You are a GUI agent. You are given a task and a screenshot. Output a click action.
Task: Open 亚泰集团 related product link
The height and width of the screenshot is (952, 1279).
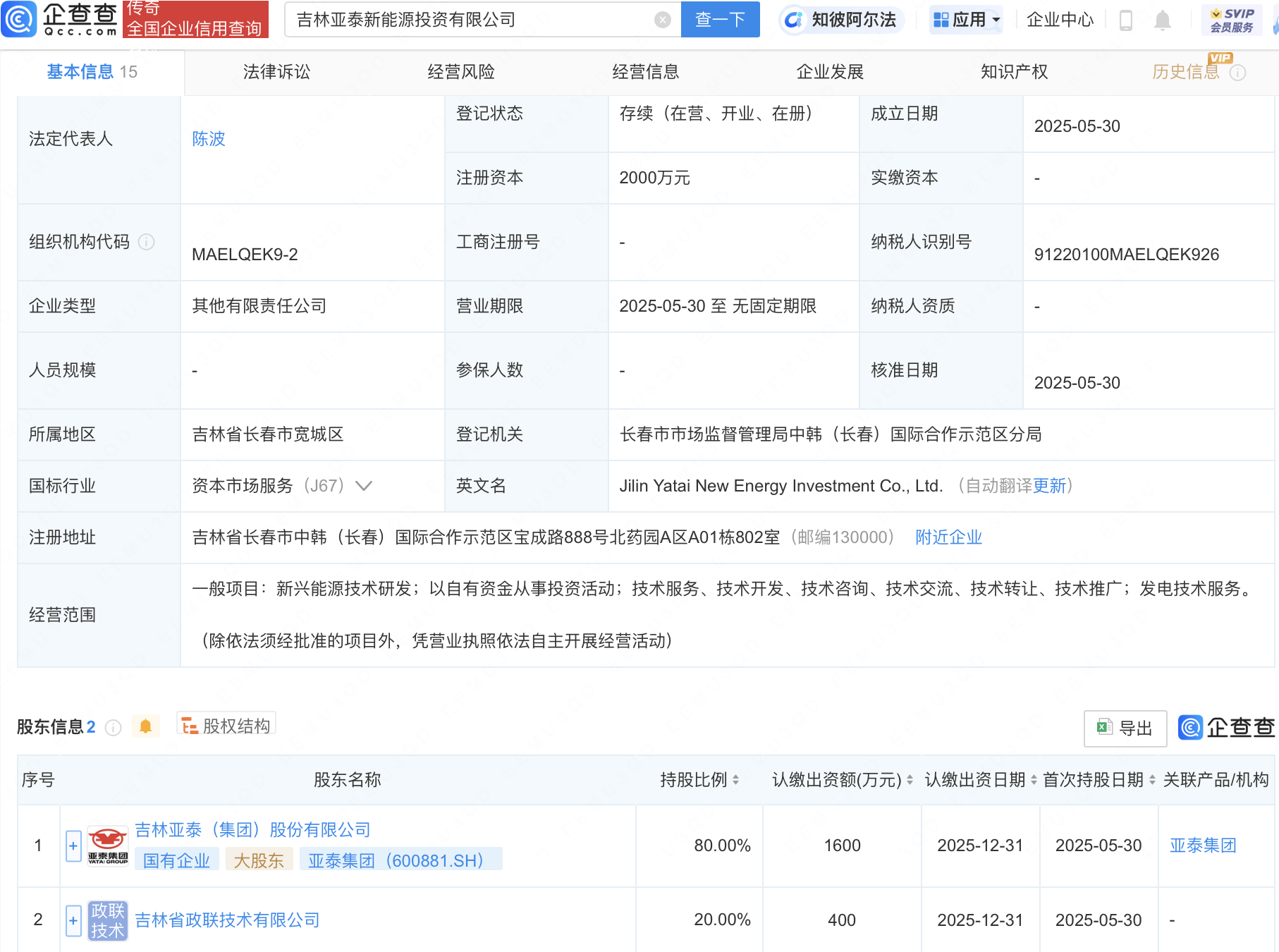[1203, 846]
